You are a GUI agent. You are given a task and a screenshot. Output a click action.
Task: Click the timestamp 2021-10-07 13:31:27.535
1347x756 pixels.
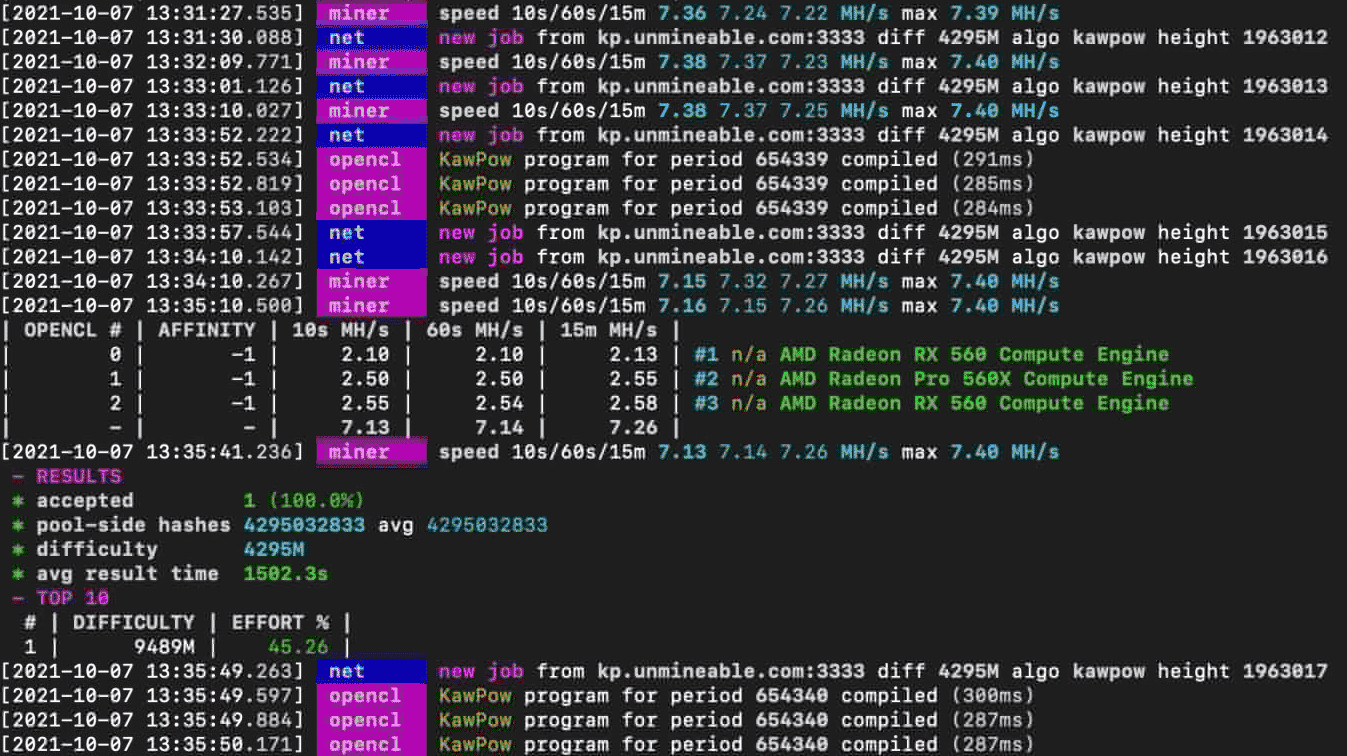click(152, 14)
